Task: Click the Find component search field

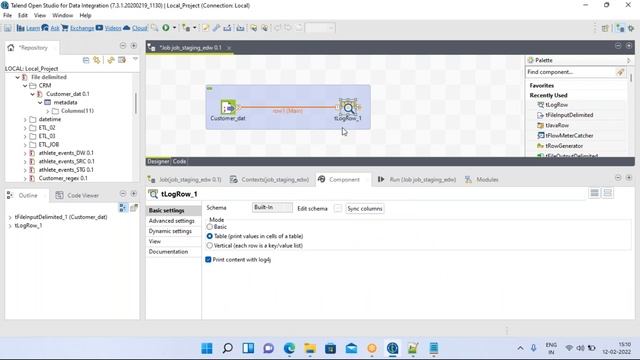Action: pyautogui.click(x=571, y=72)
